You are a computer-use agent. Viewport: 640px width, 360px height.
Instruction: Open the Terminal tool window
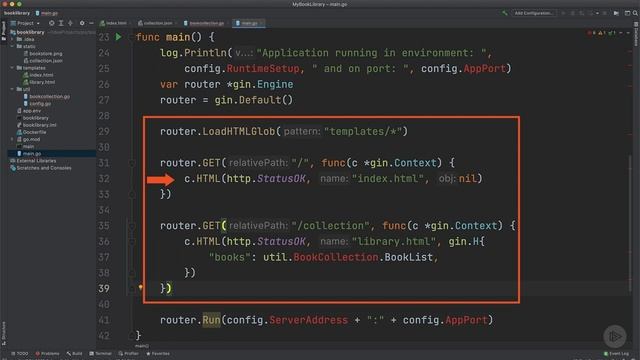(100, 353)
